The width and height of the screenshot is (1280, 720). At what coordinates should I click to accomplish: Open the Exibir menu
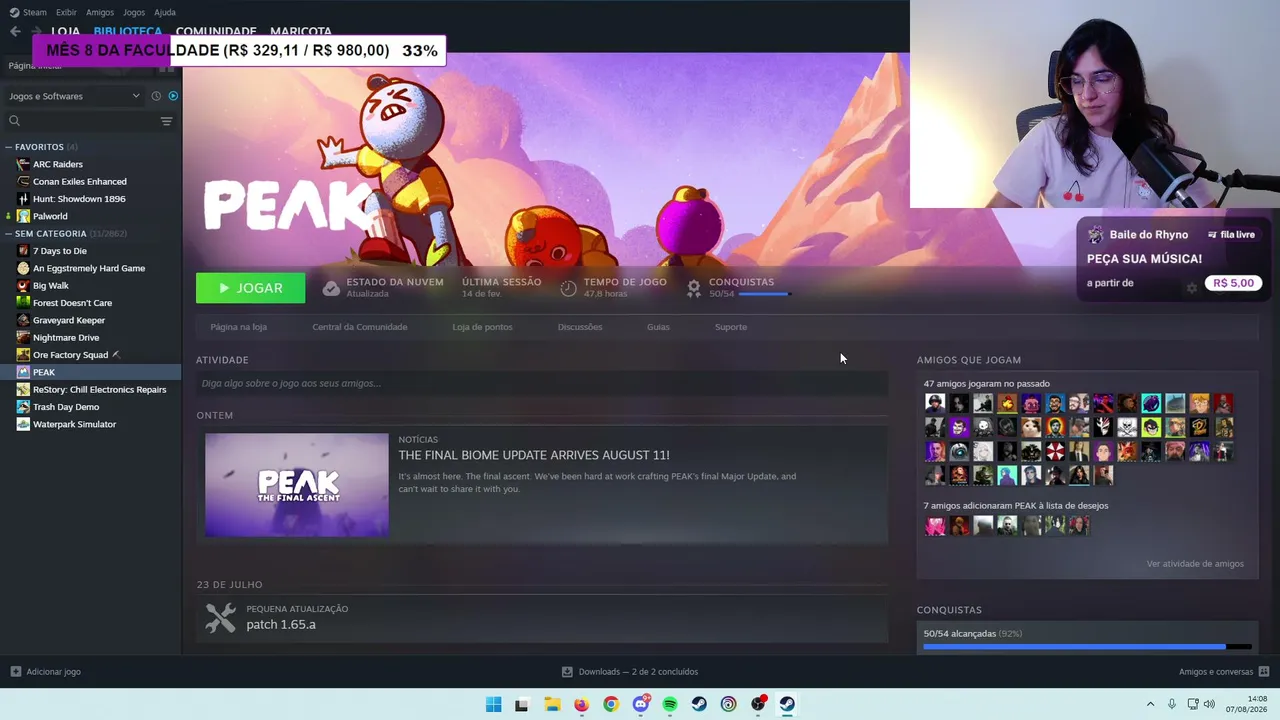[66, 12]
